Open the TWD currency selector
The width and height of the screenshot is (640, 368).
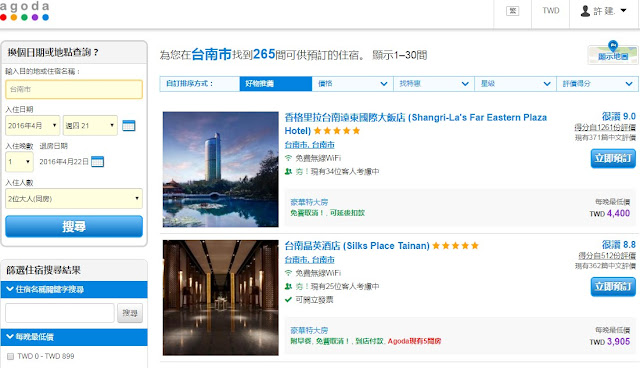point(550,11)
